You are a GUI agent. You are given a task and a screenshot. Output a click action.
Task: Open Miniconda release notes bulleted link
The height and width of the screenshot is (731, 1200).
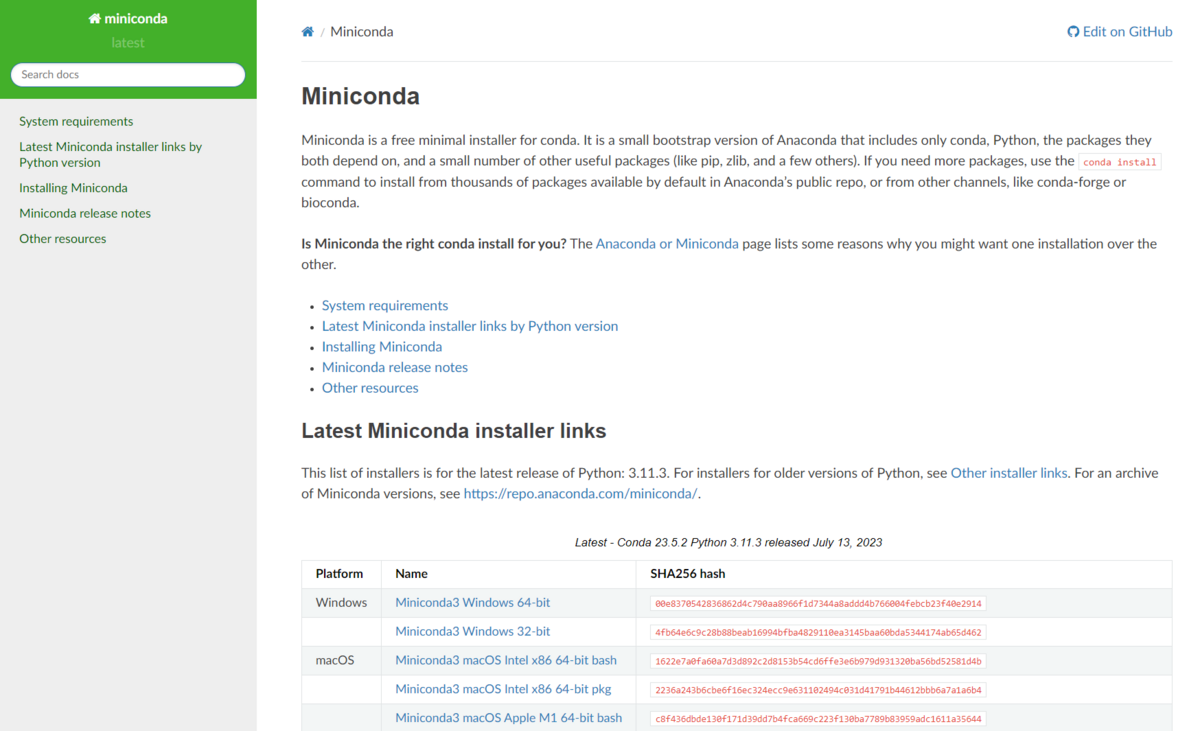click(x=395, y=367)
